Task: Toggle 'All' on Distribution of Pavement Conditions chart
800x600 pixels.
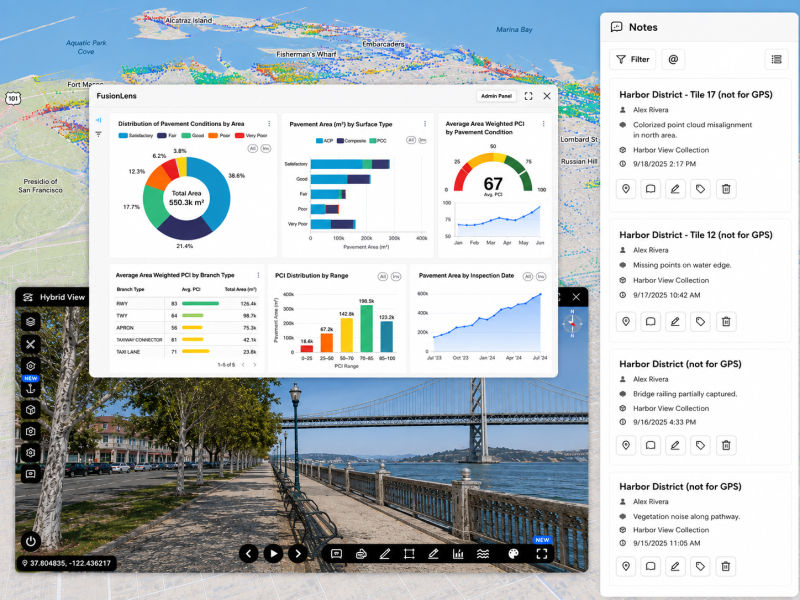Action: pyautogui.click(x=253, y=148)
